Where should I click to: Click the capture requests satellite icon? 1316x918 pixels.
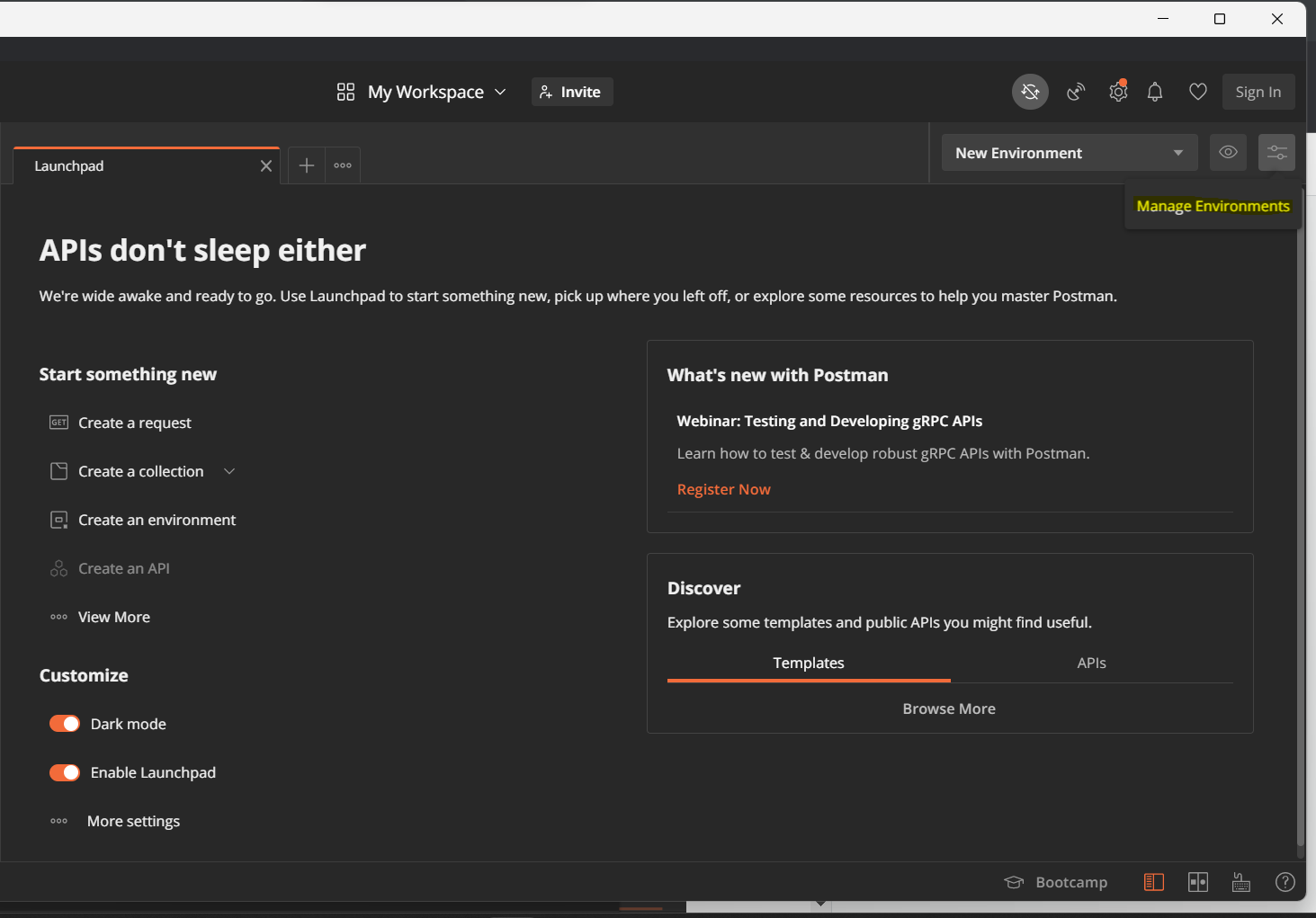point(1076,92)
